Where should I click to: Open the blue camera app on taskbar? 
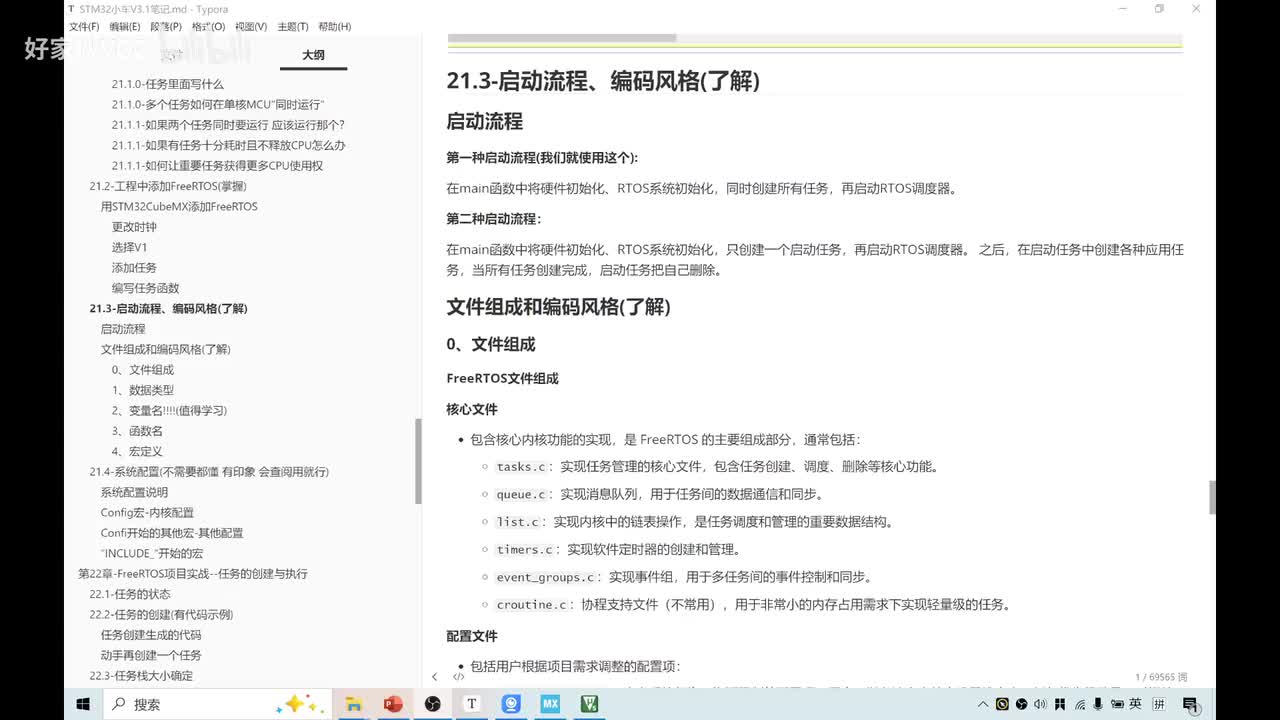tap(511, 704)
